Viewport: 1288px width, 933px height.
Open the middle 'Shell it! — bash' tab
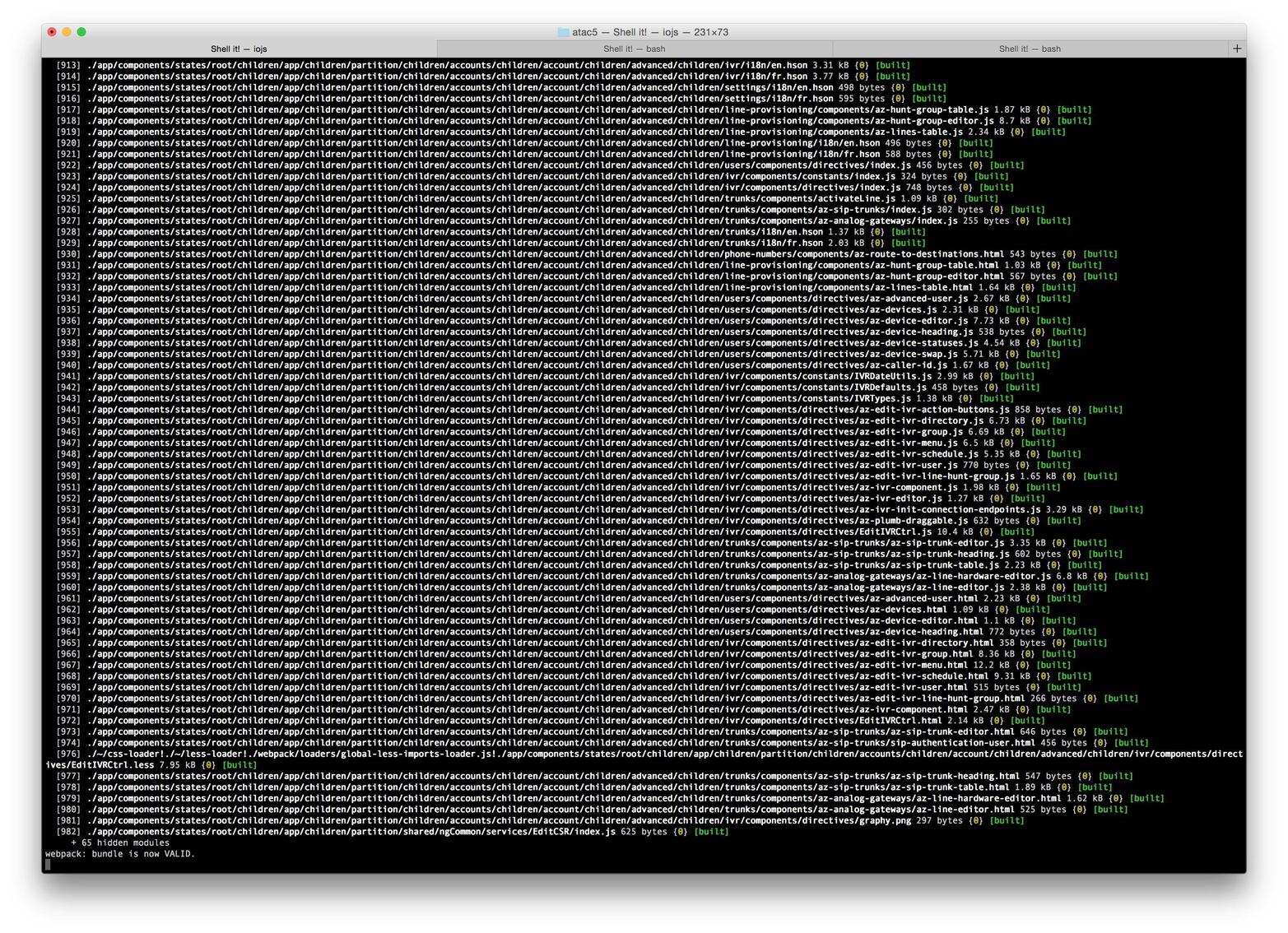635,49
